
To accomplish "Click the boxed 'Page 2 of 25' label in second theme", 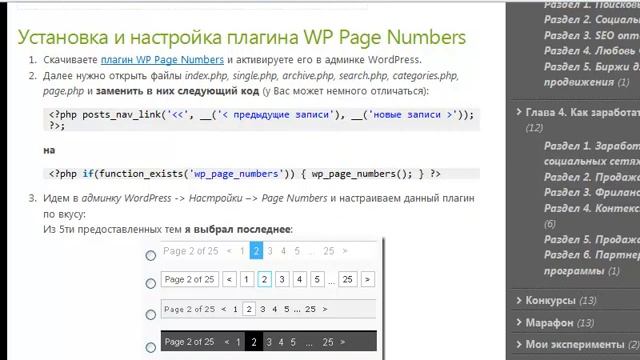I will (189, 280).
